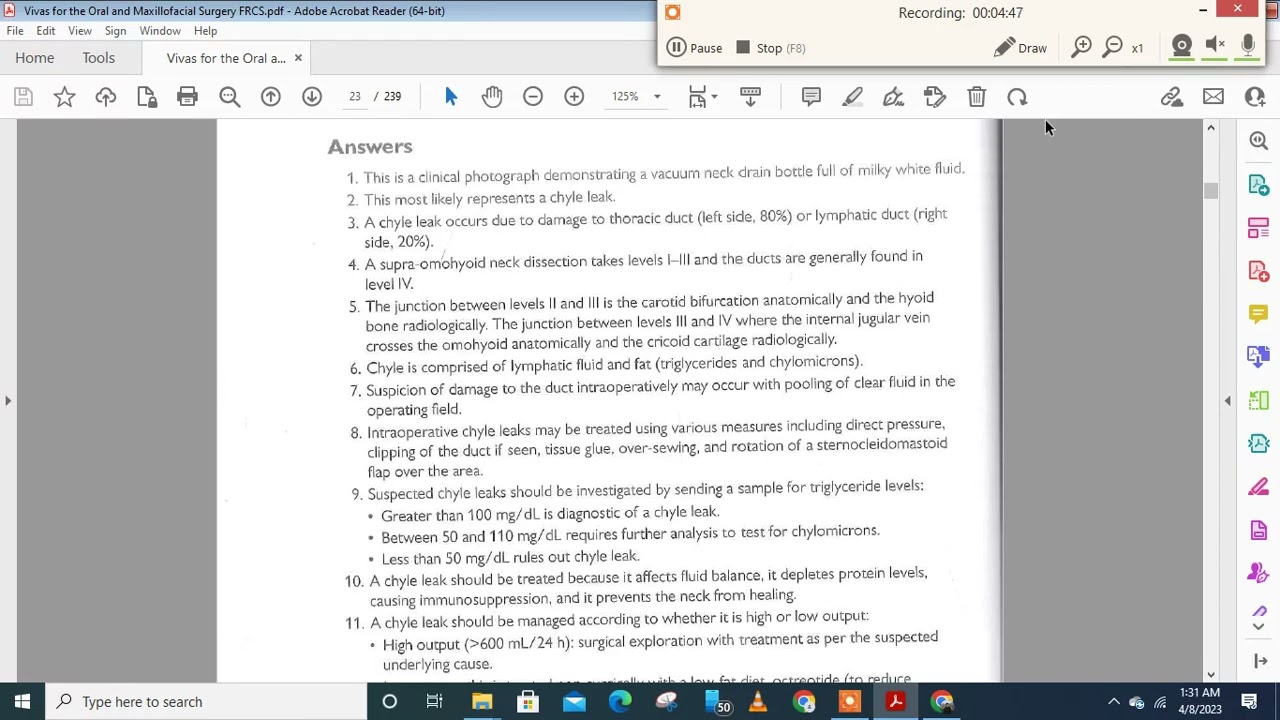Open File Explorer from the taskbar
This screenshot has height=720, width=1280.
(x=482, y=702)
